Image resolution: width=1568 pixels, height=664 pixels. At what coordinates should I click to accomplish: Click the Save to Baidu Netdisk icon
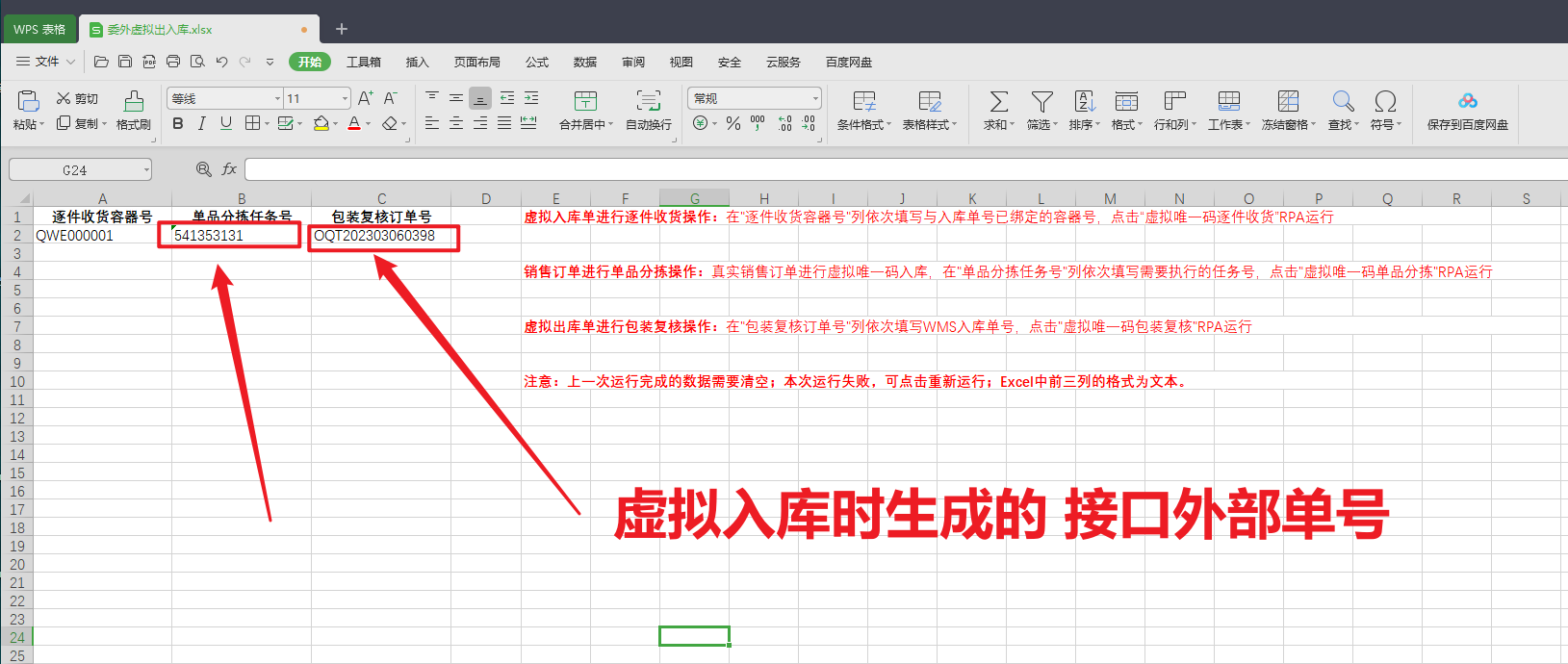tap(1467, 101)
